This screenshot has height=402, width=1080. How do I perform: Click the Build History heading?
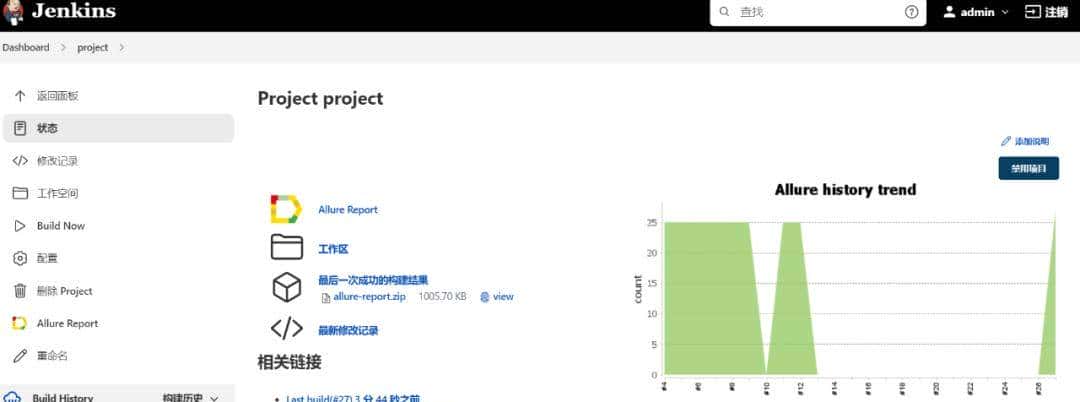pos(63,398)
